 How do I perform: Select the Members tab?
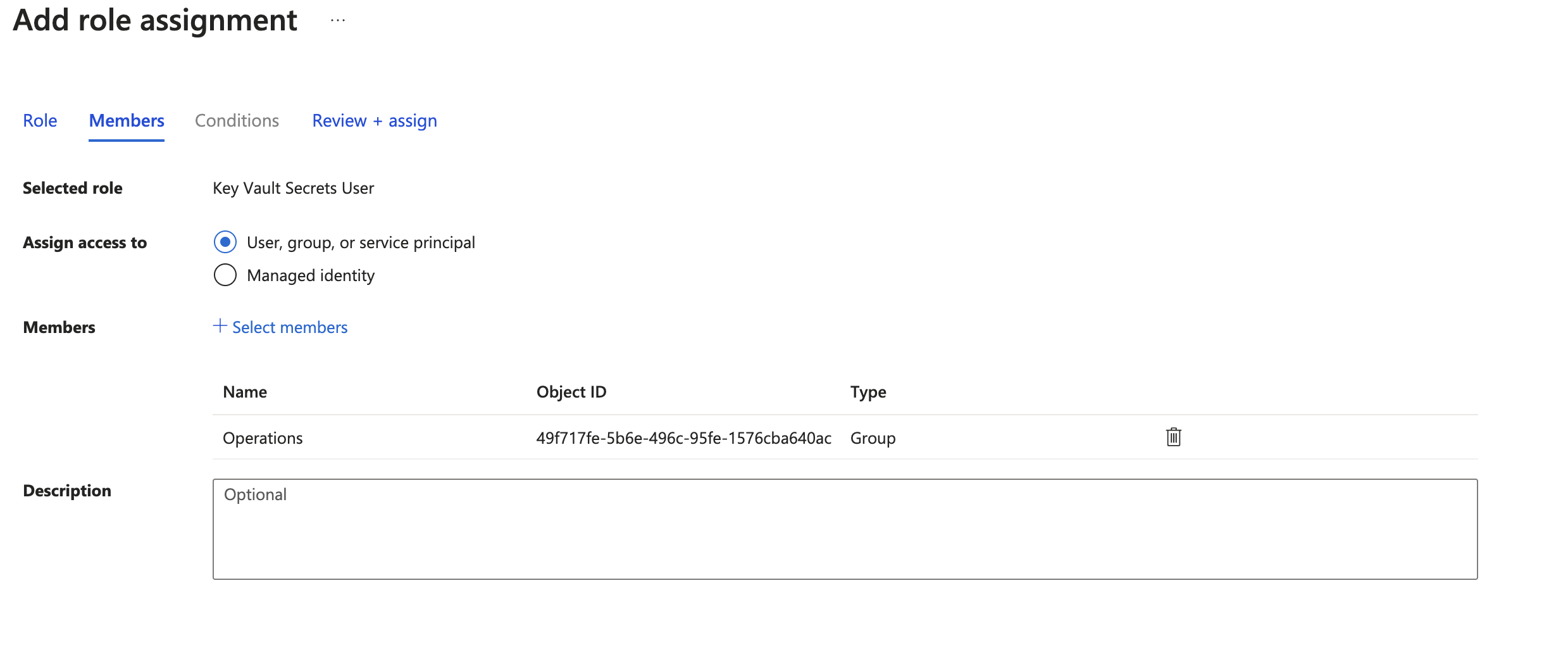(x=126, y=120)
